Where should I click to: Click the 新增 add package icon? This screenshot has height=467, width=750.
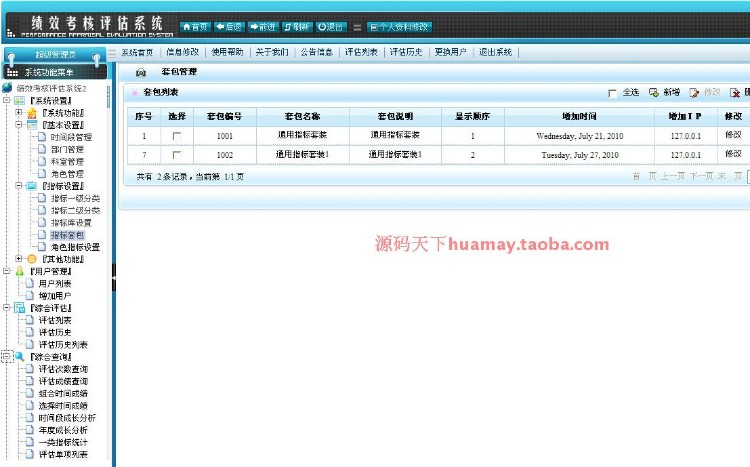[653, 92]
